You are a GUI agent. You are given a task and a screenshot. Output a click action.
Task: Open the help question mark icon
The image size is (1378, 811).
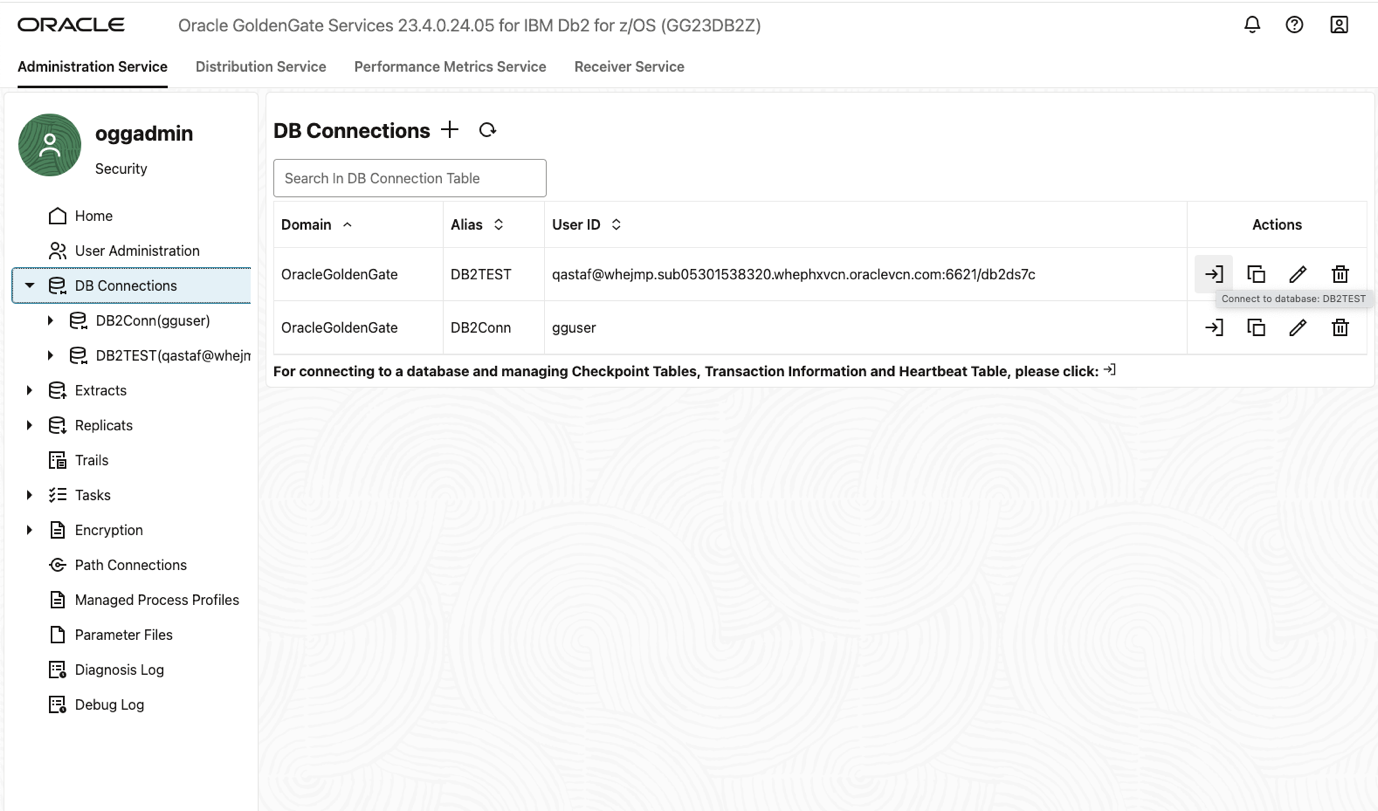point(1294,25)
